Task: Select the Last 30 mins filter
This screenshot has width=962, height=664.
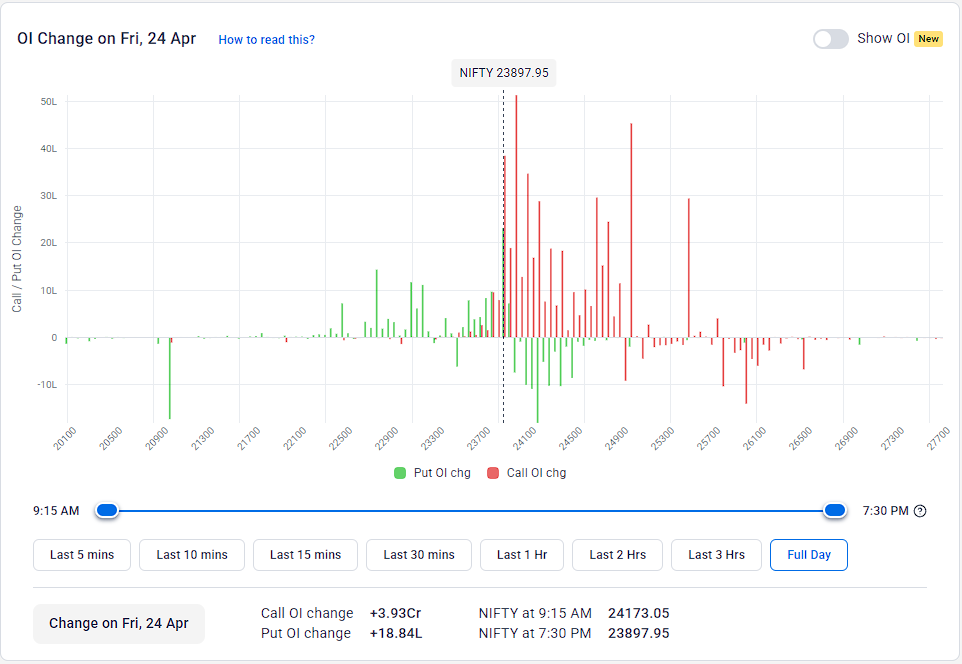Action: click(x=418, y=555)
